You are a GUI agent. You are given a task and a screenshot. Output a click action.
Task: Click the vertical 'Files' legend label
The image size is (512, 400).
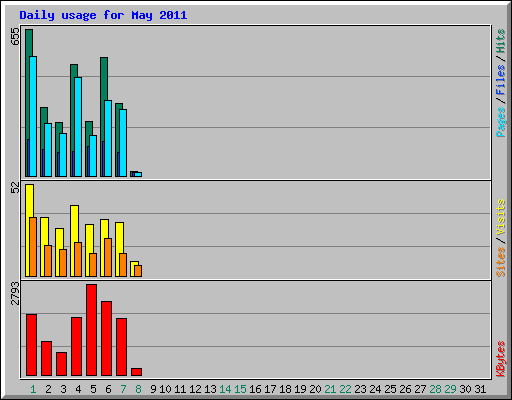500,80
